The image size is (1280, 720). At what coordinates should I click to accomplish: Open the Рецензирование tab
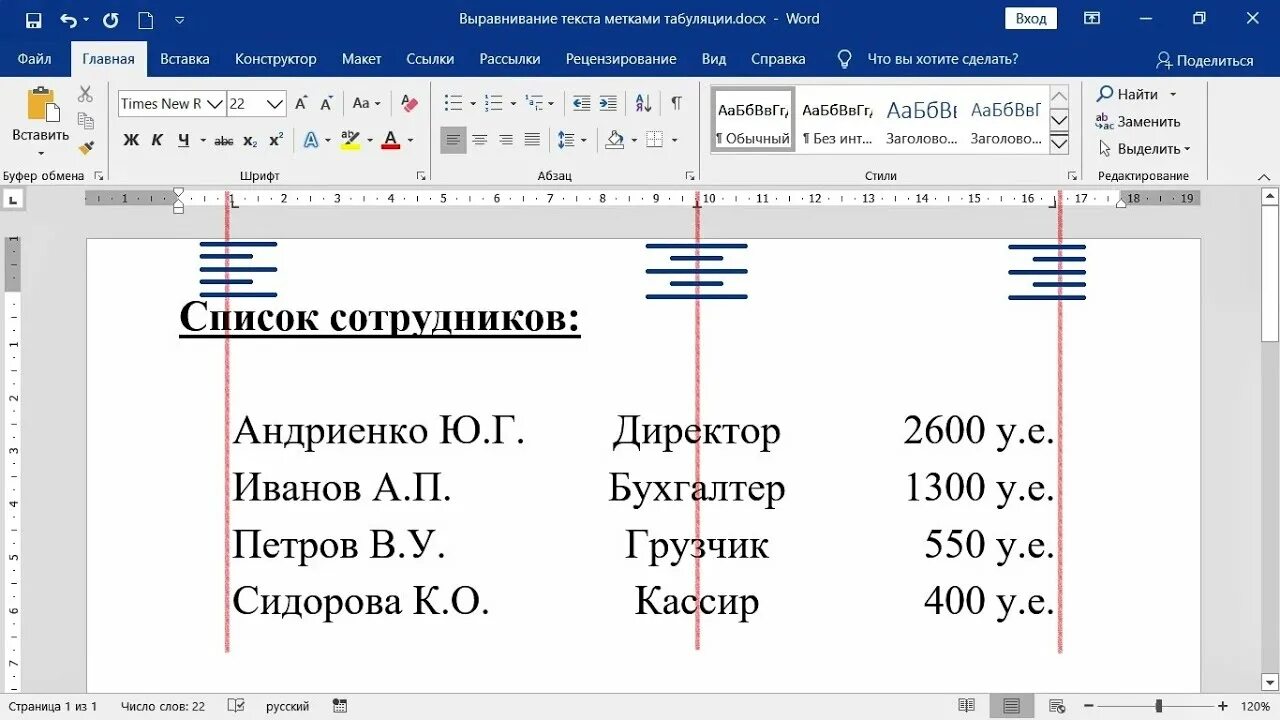point(621,59)
